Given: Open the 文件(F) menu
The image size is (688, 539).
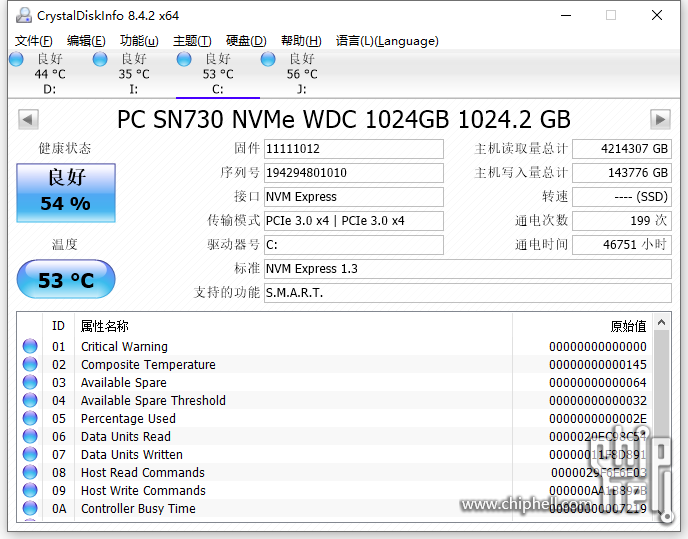Looking at the screenshot, I should click(34, 41).
